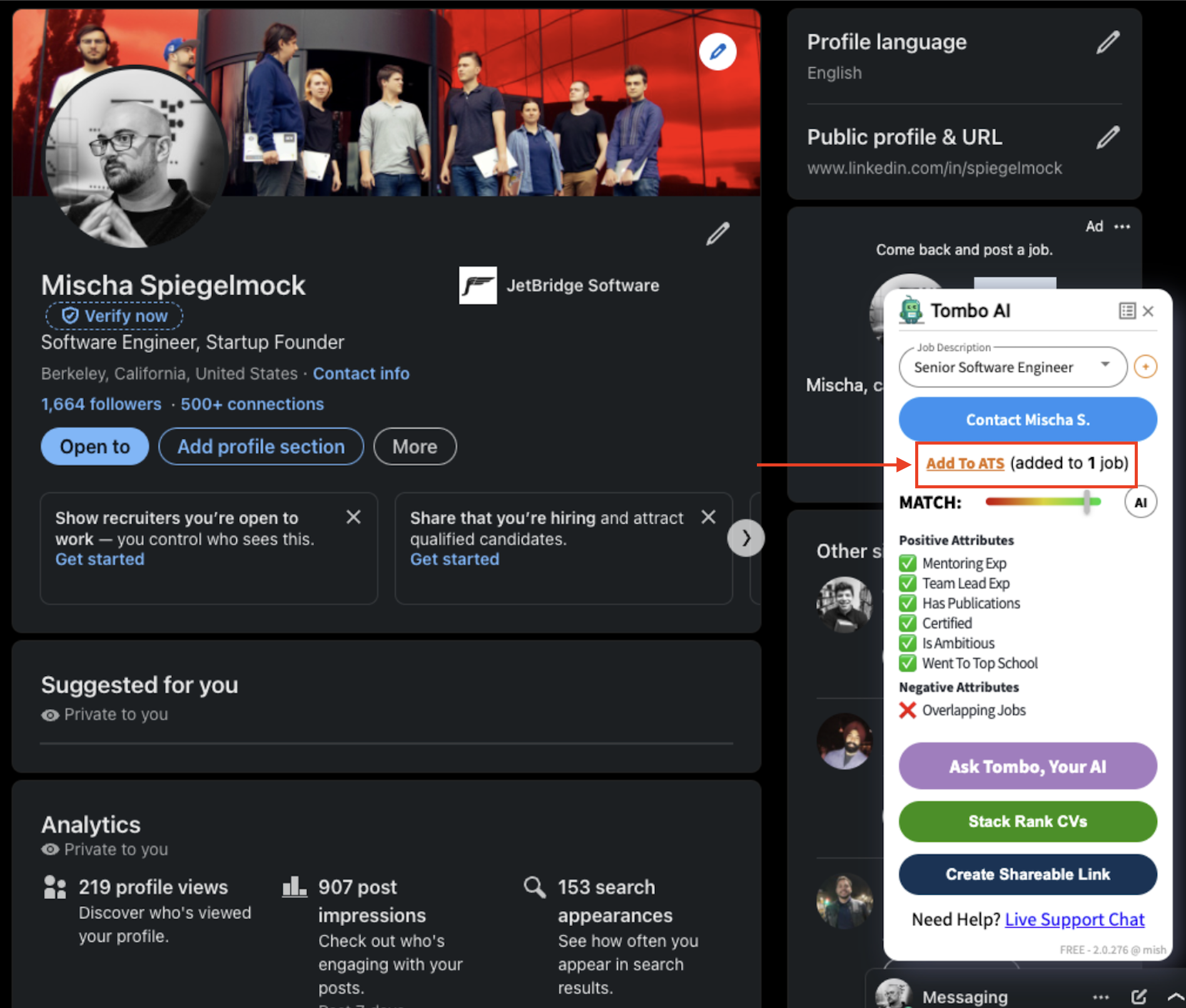This screenshot has width=1186, height=1008.
Task: Open the Contact info link
Action: tap(361, 373)
